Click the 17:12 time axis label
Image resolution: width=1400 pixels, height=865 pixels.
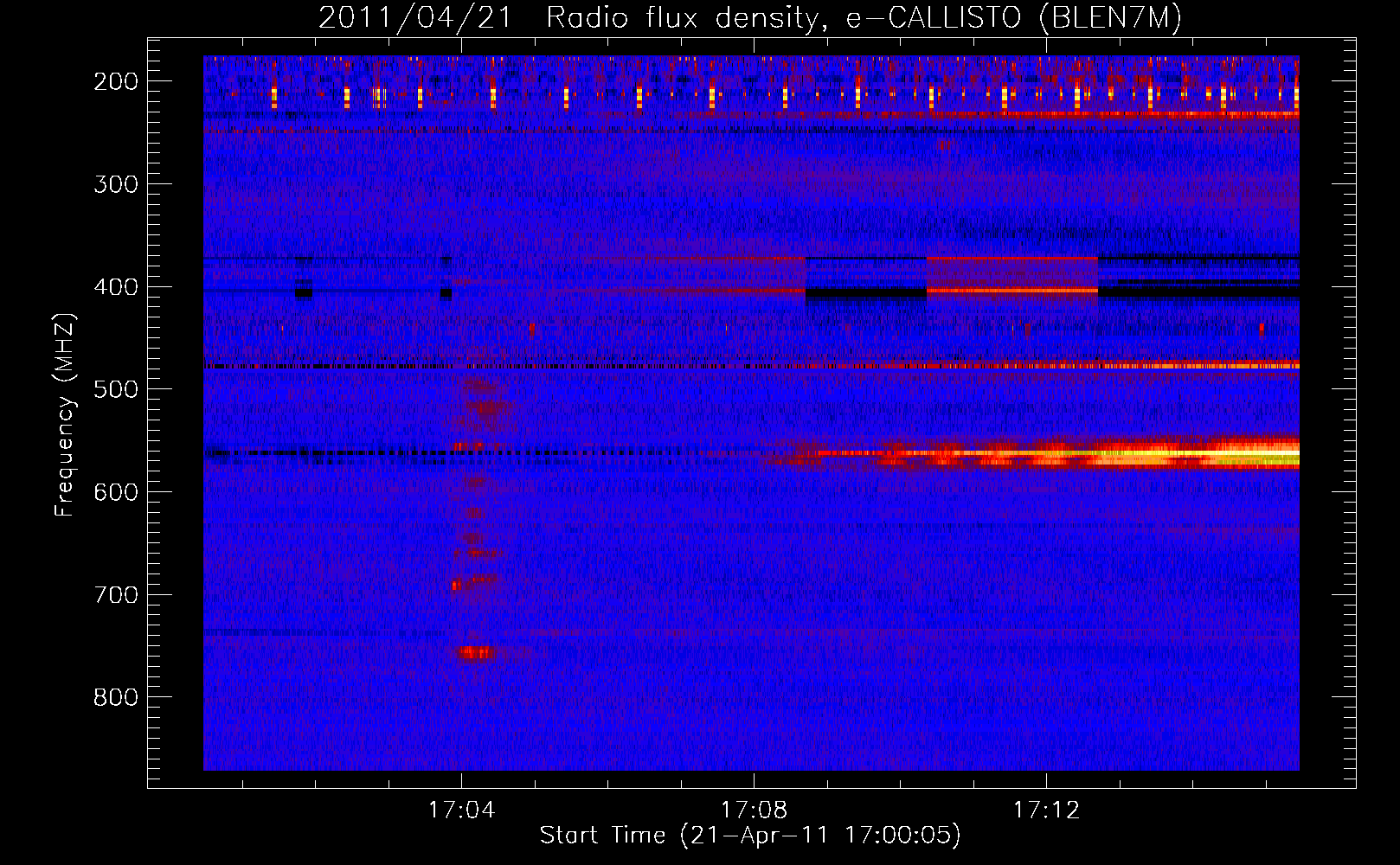[x=1047, y=811]
